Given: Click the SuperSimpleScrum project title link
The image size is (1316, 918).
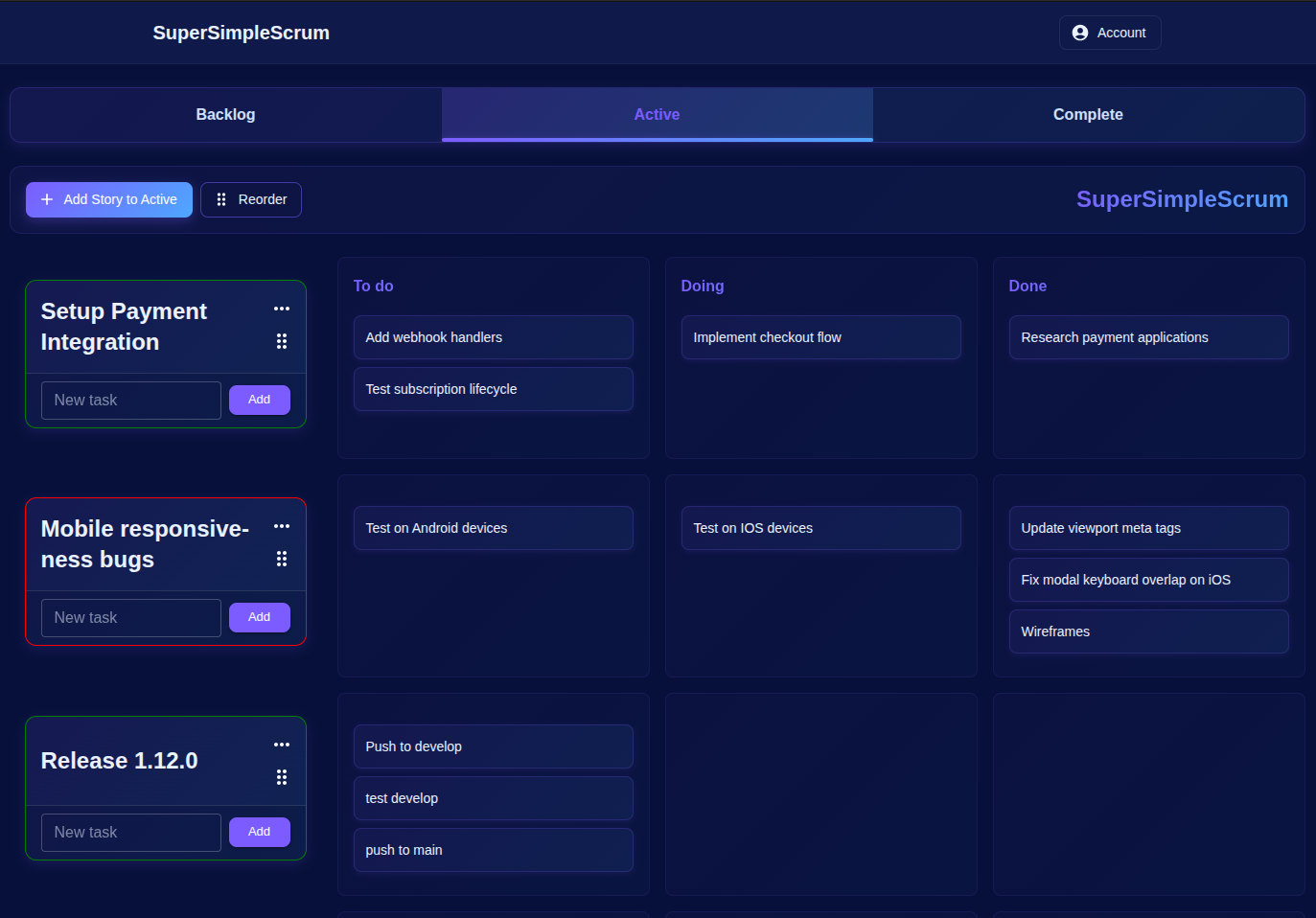Looking at the screenshot, I should [1182, 199].
